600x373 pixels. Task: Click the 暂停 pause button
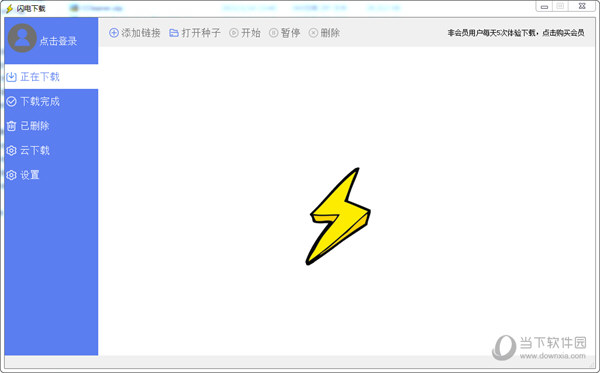click(x=285, y=33)
